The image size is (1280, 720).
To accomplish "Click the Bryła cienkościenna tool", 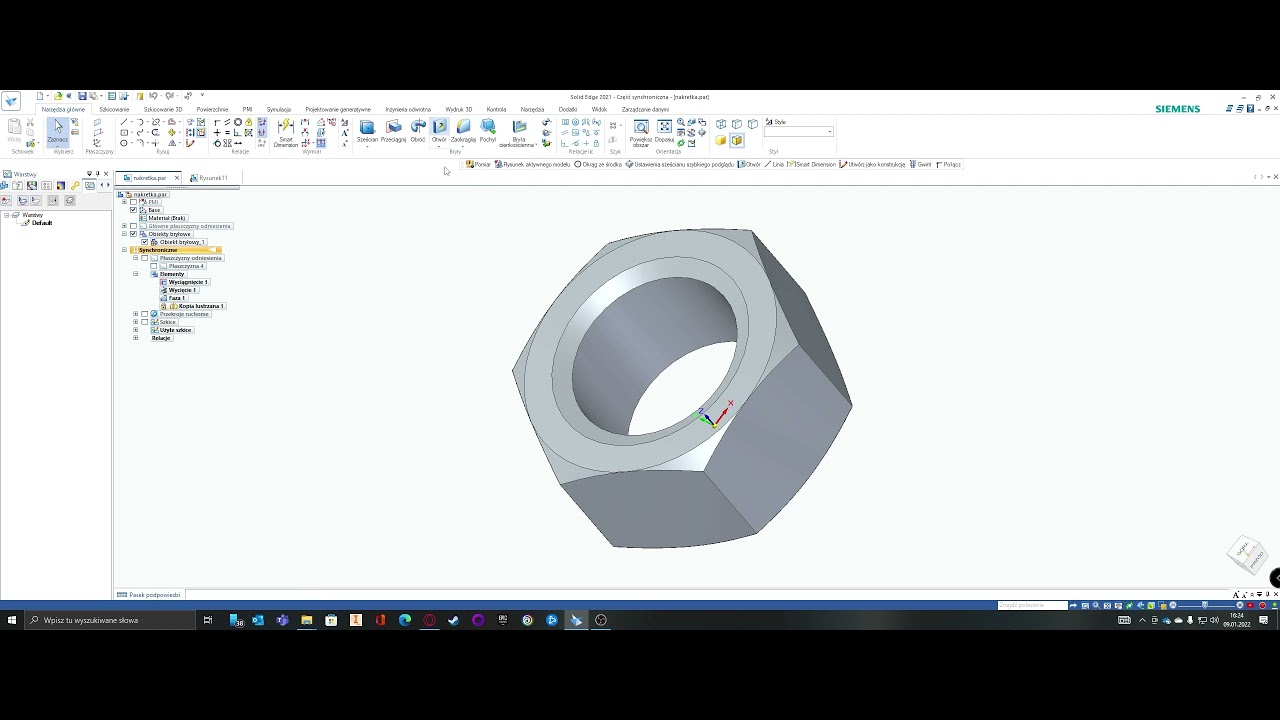I will click(518, 133).
